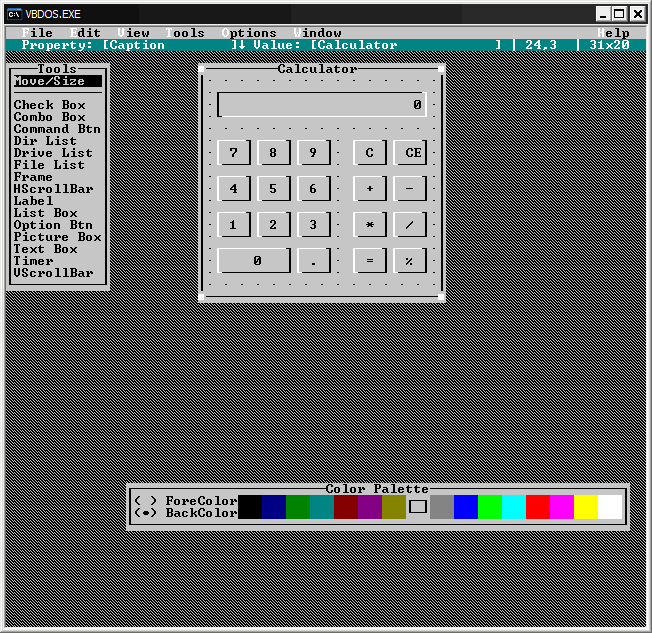Select the BackColor radio option
Screen dimensions: 652x633
point(145,513)
